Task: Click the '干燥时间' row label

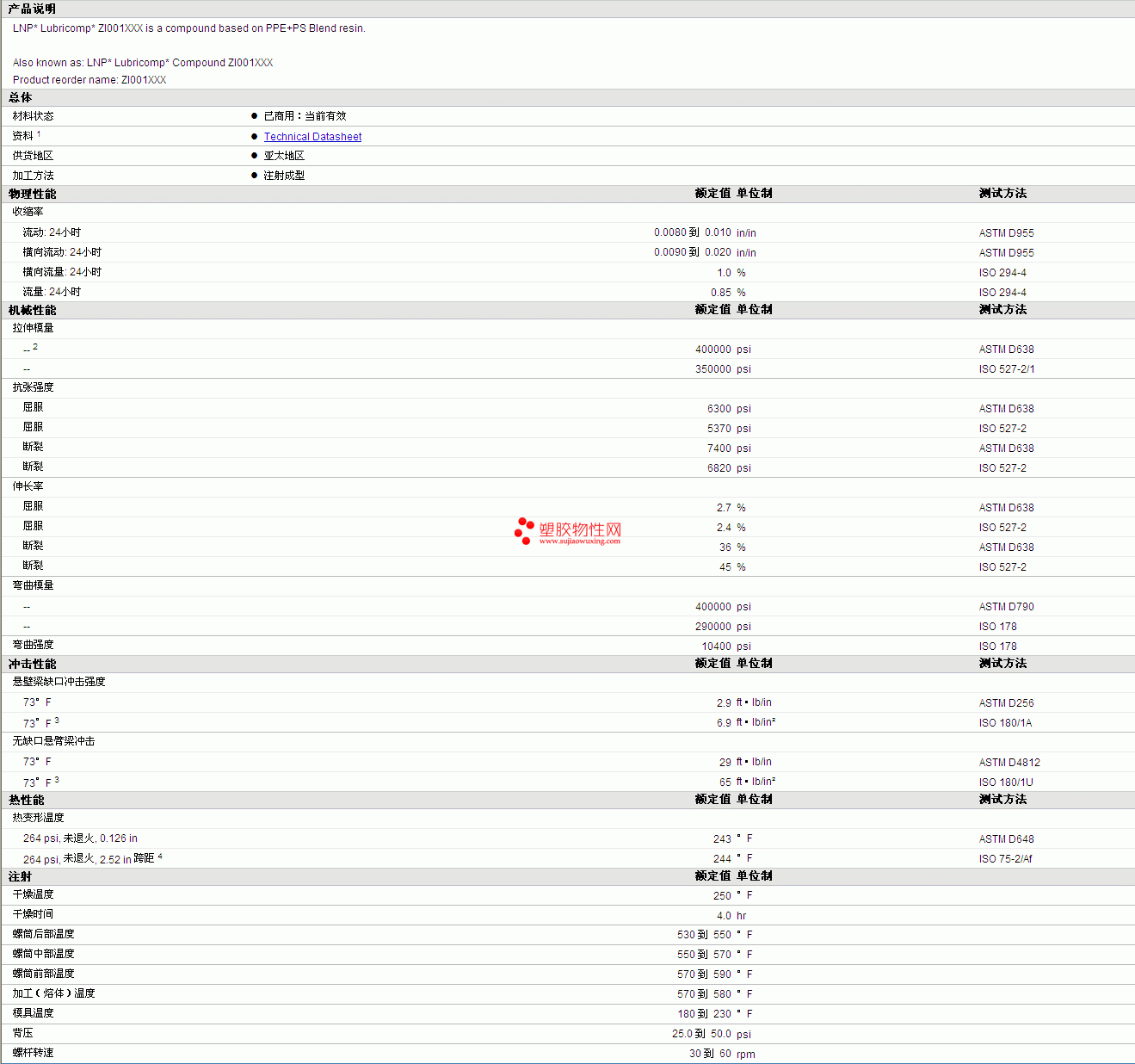Action: (33, 914)
